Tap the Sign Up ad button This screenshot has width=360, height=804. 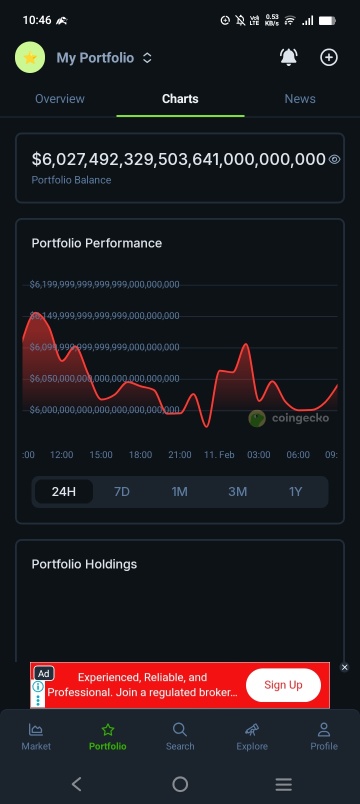click(x=284, y=685)
